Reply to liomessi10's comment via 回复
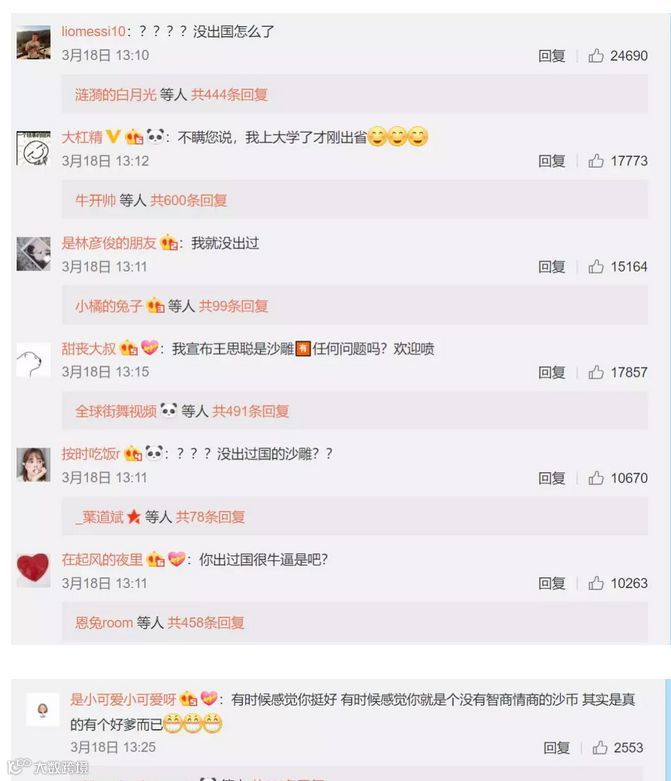 (x=551, y=55)
